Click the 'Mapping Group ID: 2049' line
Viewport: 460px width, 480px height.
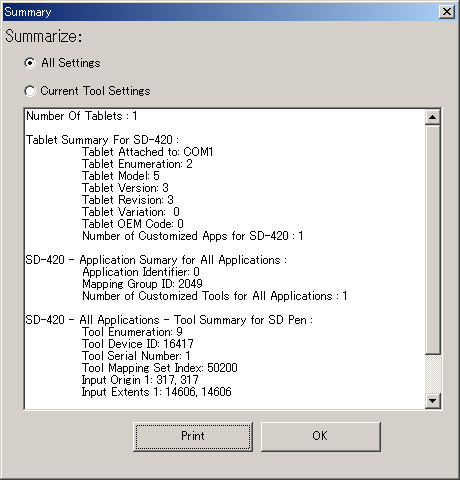click(x=142, y=284)
